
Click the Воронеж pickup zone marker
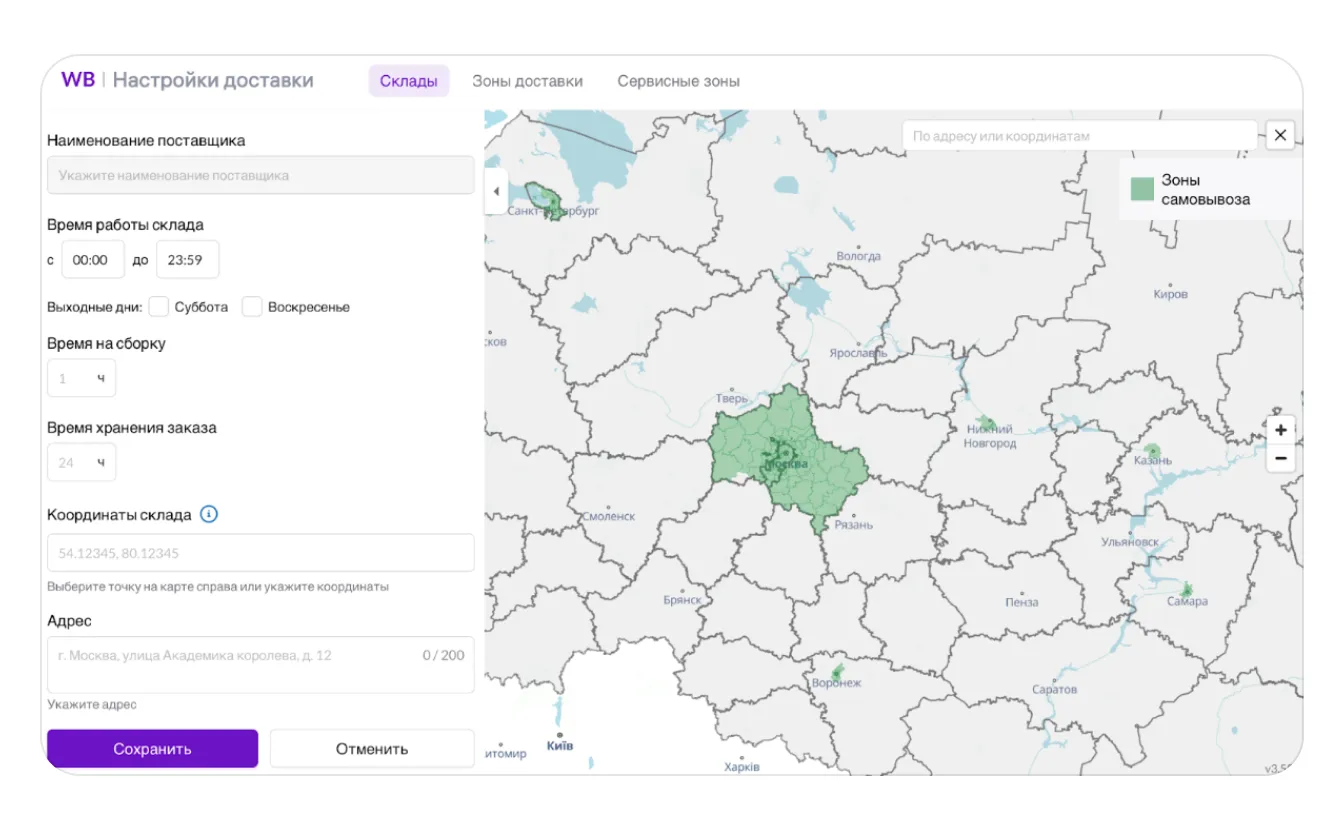coord(838,671)
